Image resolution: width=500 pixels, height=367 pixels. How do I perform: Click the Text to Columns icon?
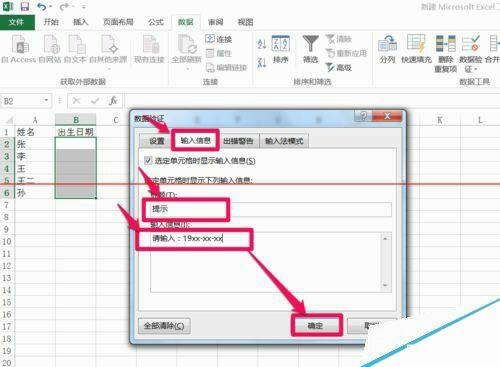(387, 49)
